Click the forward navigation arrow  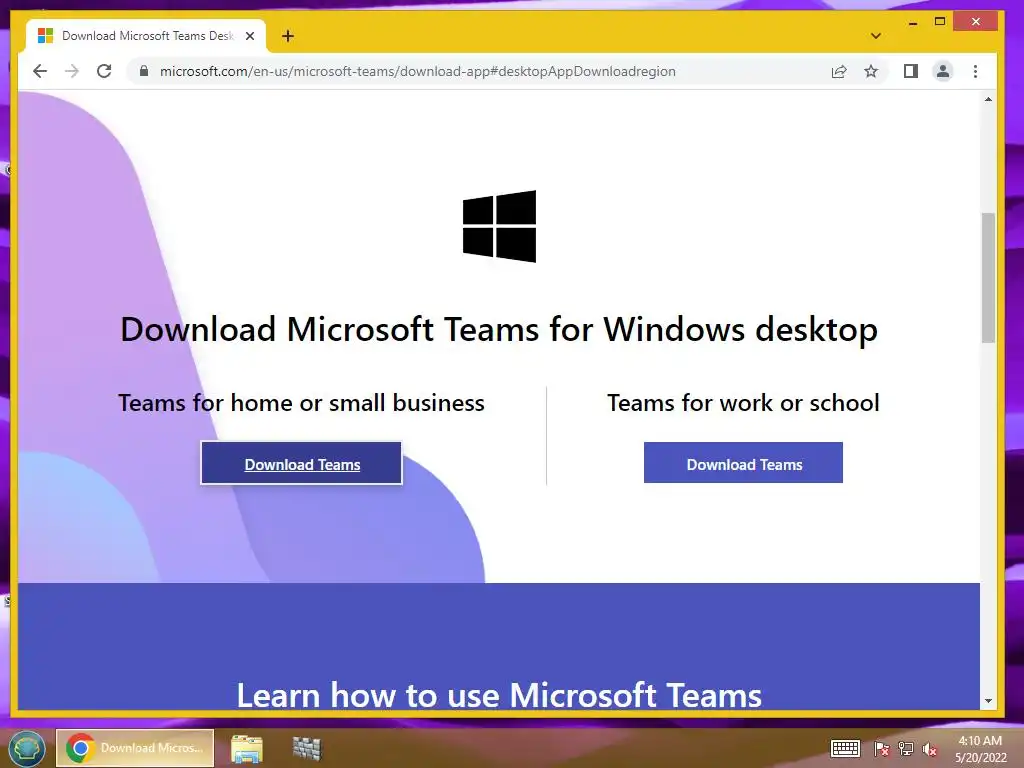coord(72,71)
